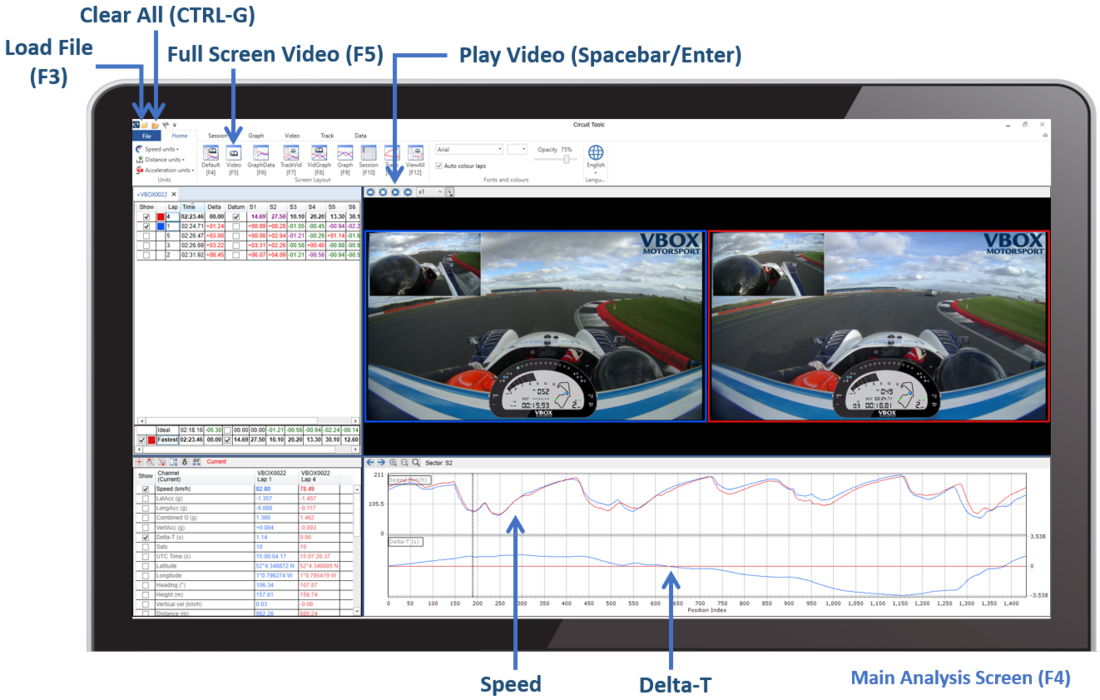The height and width of the screenshot is (700, 1100).
Task: Close the VBOX0022 file tab
Action: [x=174, y=194]
